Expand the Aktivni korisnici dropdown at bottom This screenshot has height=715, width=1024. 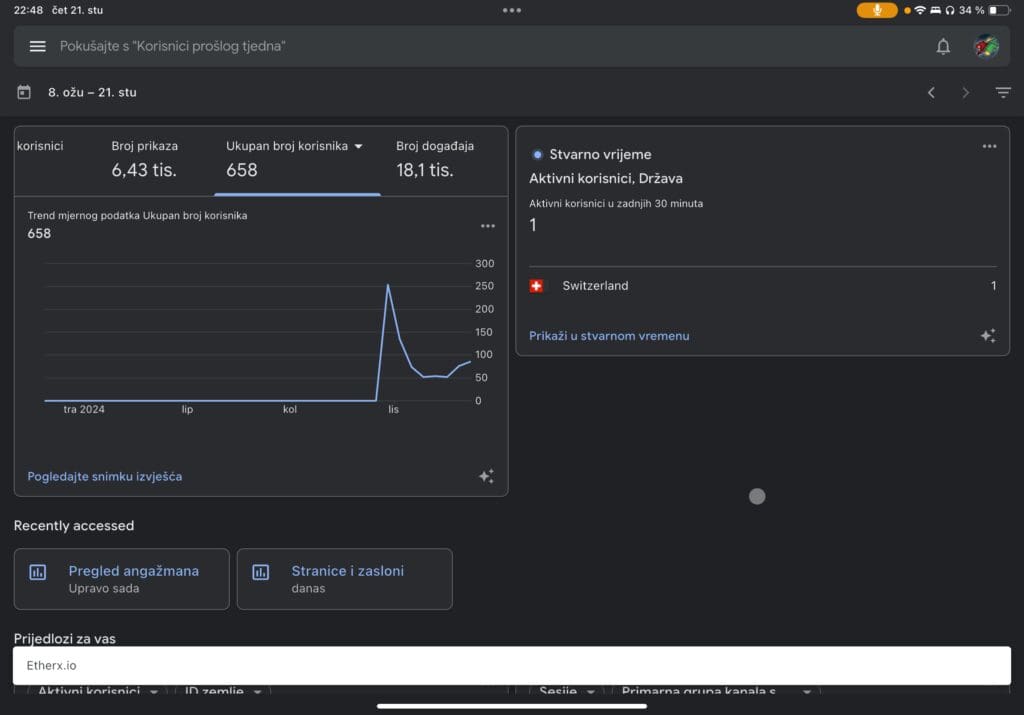tap(154, 691)
